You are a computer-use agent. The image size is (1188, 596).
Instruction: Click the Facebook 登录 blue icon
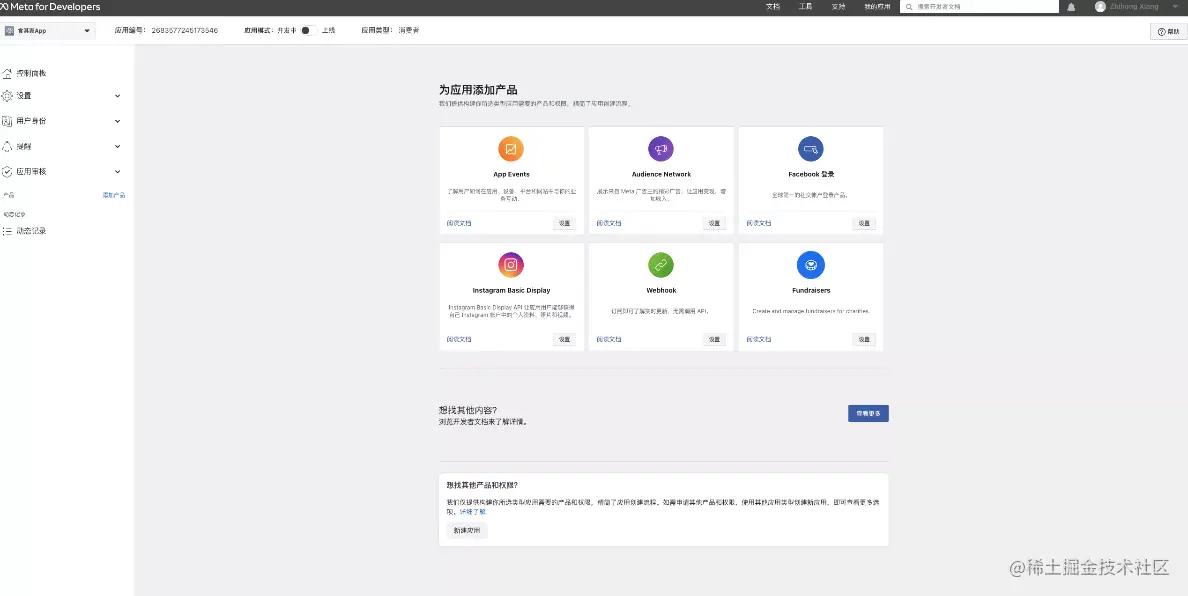811,148
